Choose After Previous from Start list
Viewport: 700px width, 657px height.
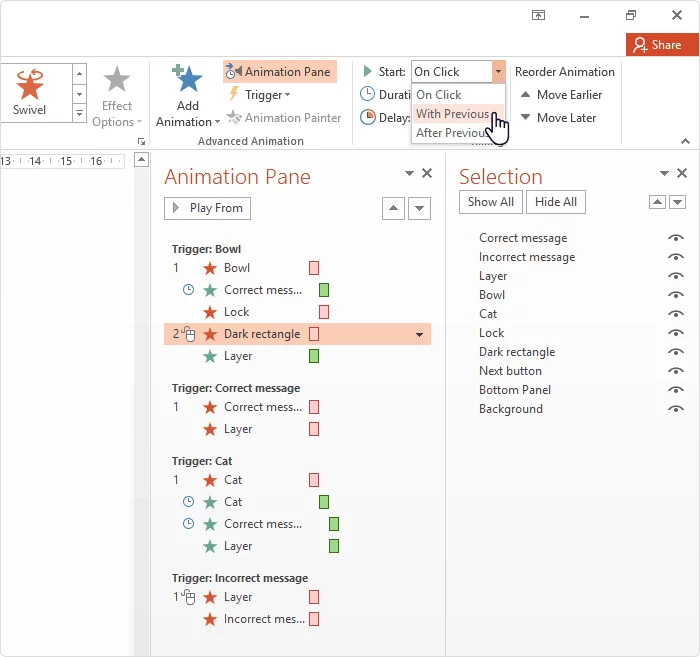458,133
